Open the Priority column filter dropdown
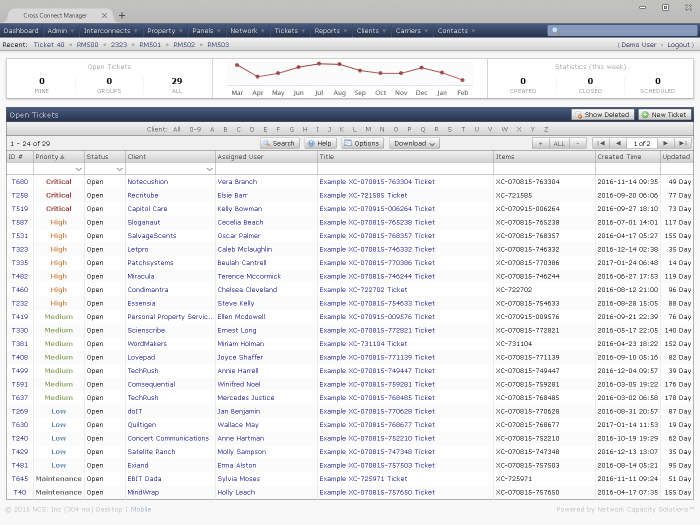The height and width of the screenshot is (525, 700). pyautogui.click(x=77, y=170)
